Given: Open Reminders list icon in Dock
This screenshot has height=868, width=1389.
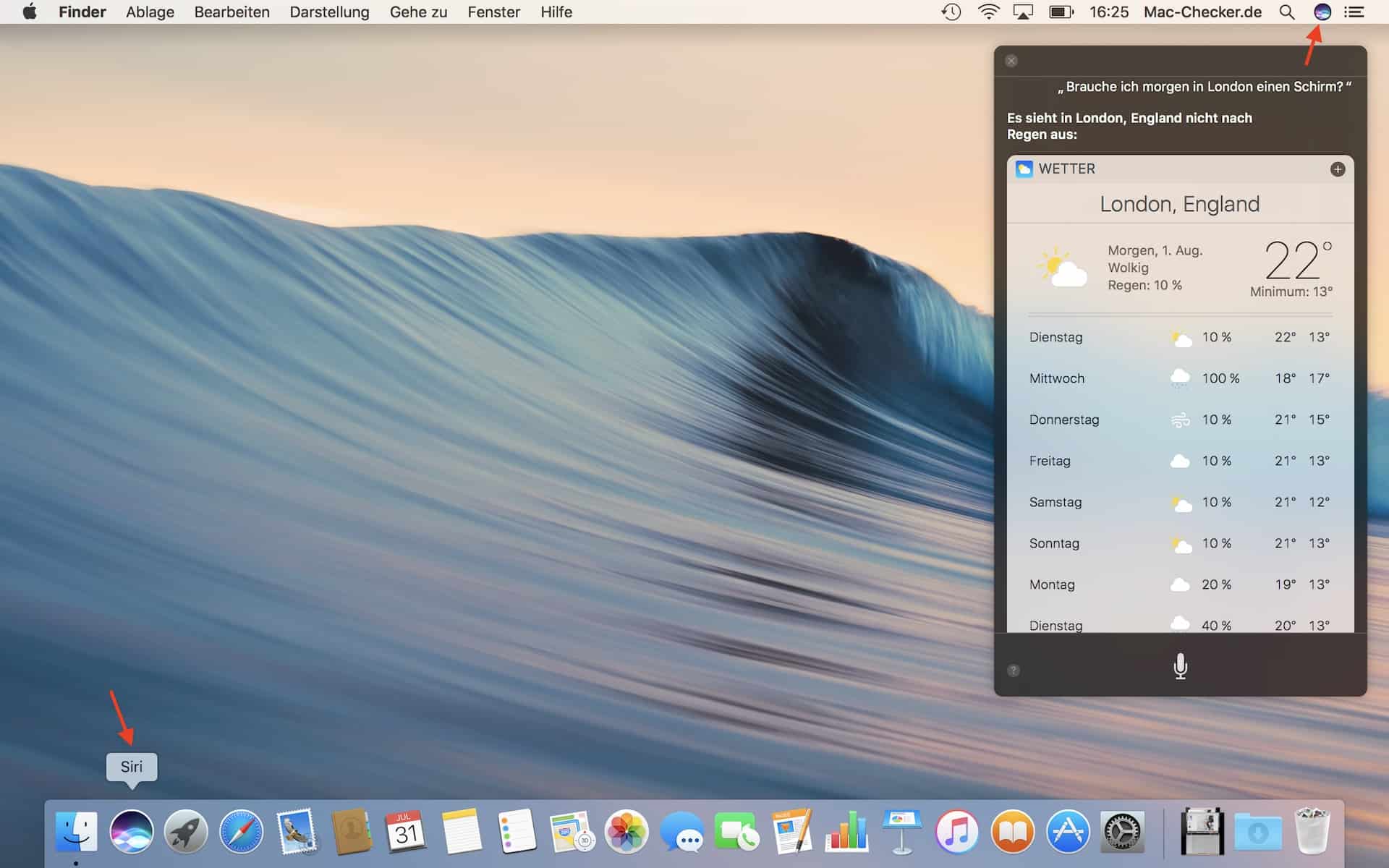Looking at the screenshot, I should (x=517, y=831).
